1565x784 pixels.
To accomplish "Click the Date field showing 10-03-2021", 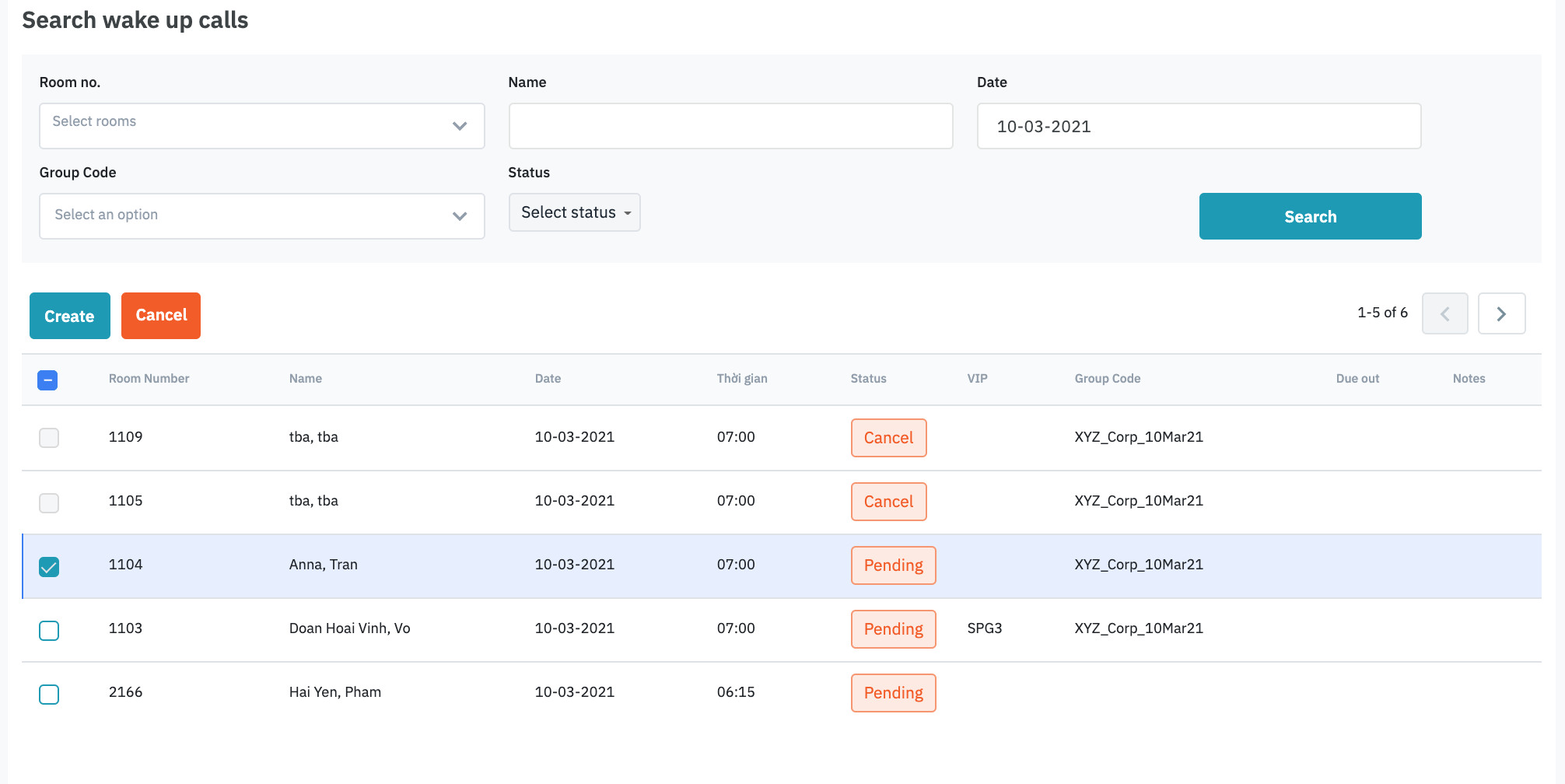I will tap(1198, 126).
